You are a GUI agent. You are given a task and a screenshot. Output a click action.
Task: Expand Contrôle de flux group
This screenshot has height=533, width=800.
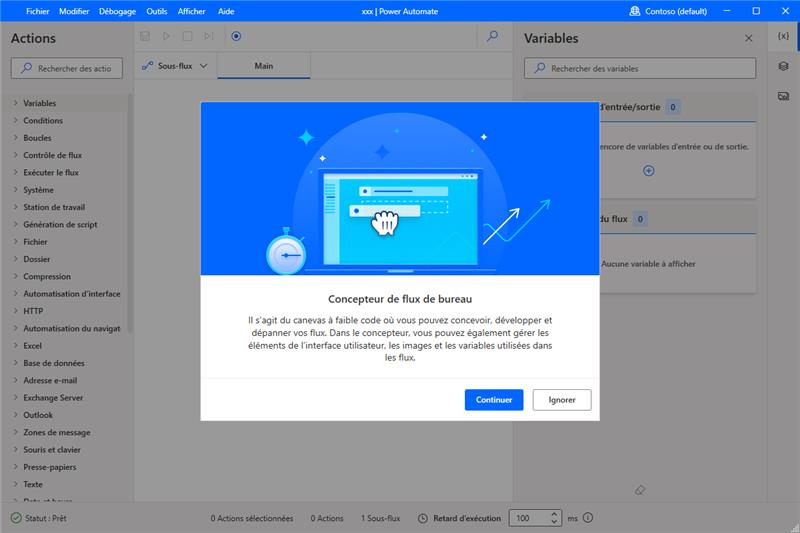(x=65, y=155)
